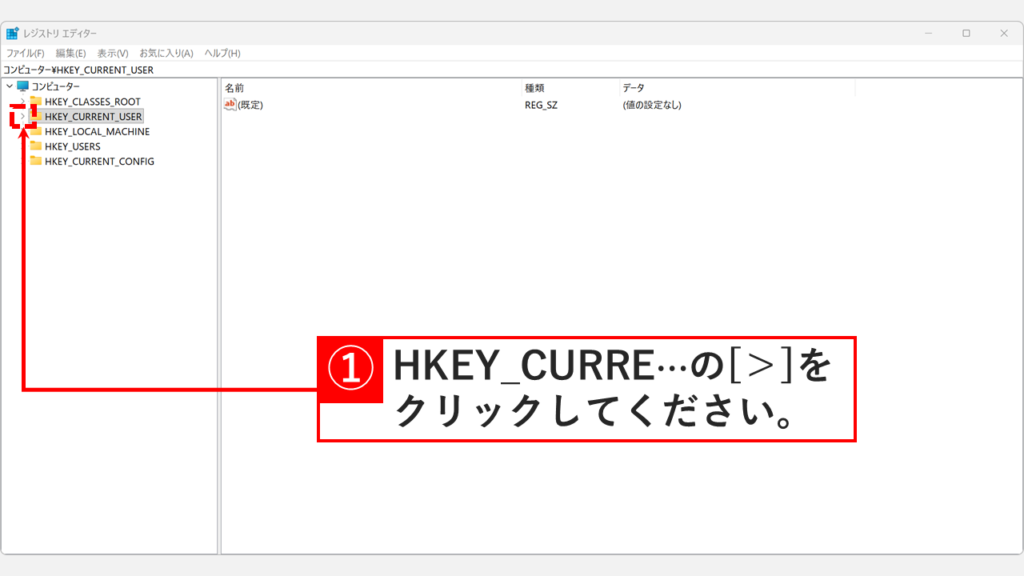Collapse the コンピューター node via its chevron
This screenshot has height=576, width=1024.
(x=10, y=86)
